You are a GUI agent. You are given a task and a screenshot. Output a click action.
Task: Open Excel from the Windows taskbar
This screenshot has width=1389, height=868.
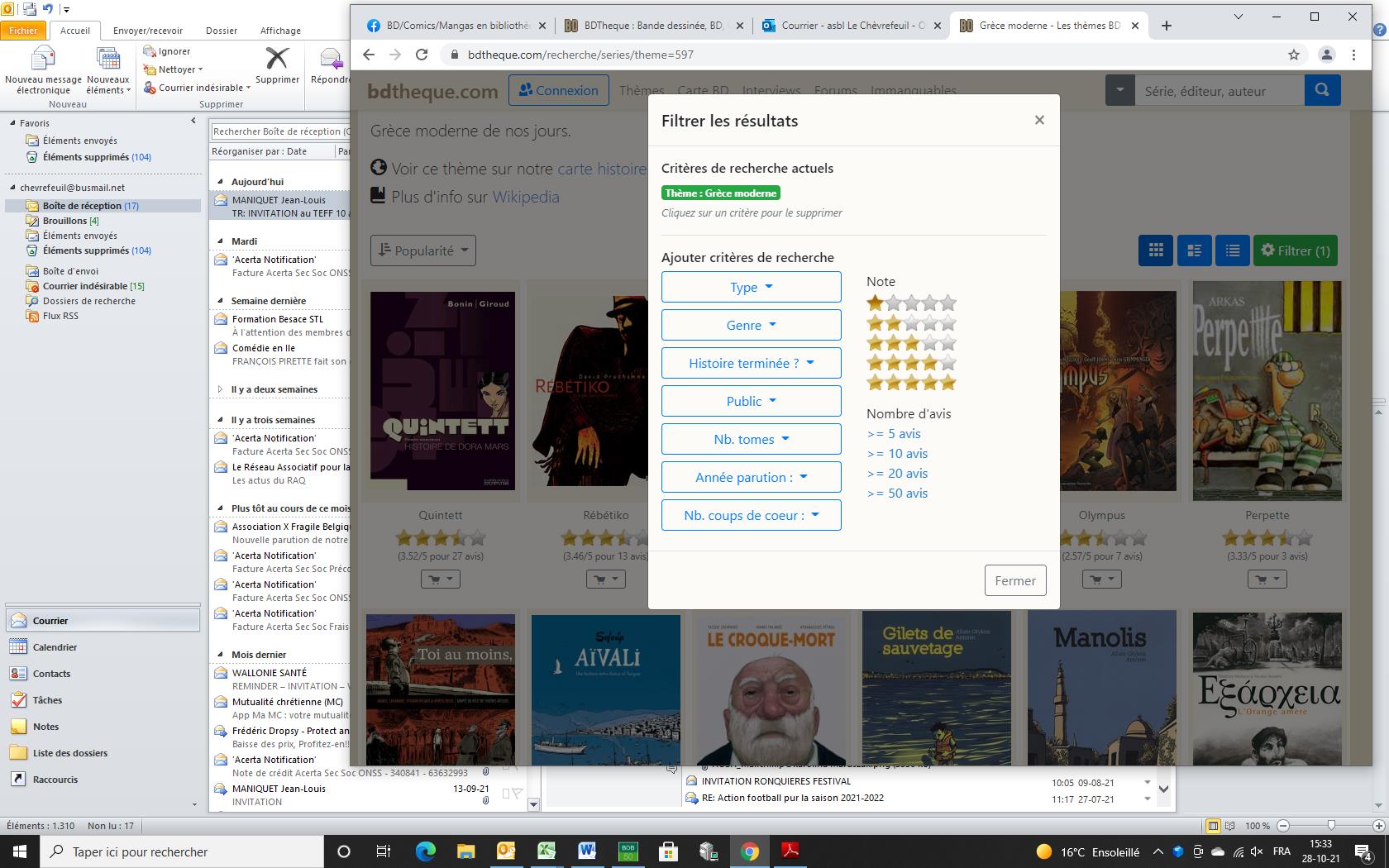(x=547, y=851)
